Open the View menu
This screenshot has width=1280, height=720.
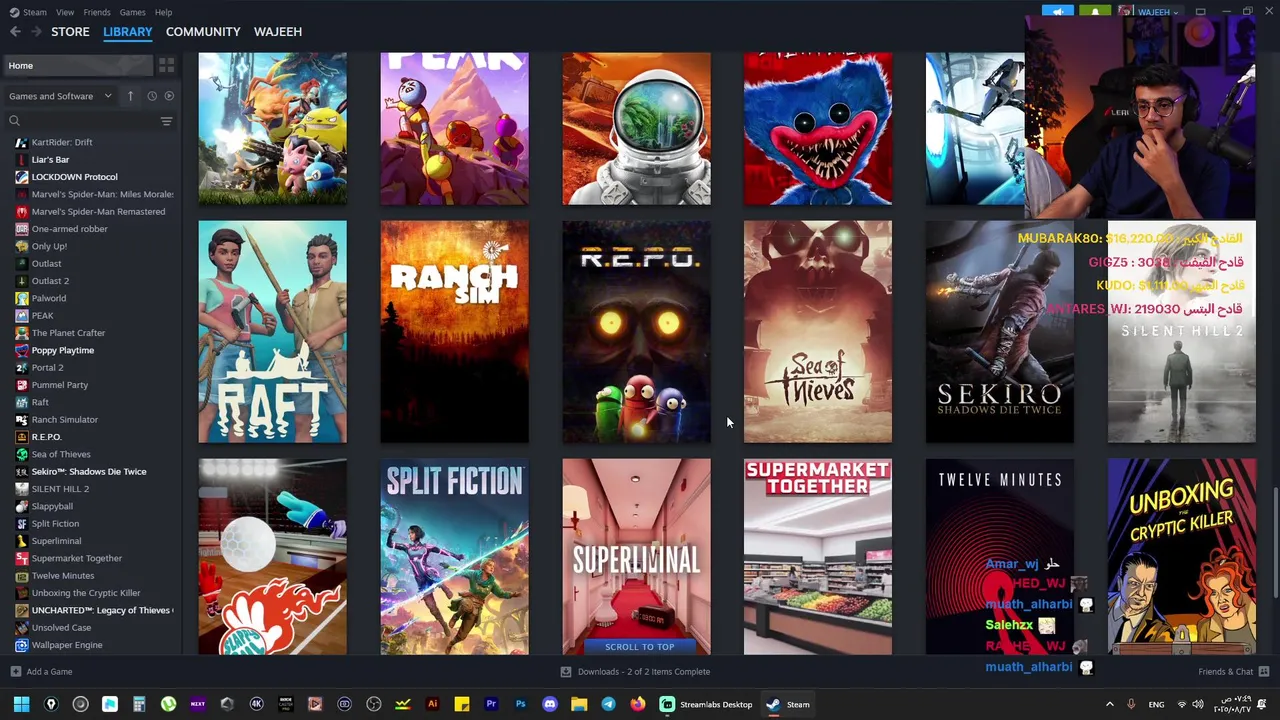[x=65, y=12]
